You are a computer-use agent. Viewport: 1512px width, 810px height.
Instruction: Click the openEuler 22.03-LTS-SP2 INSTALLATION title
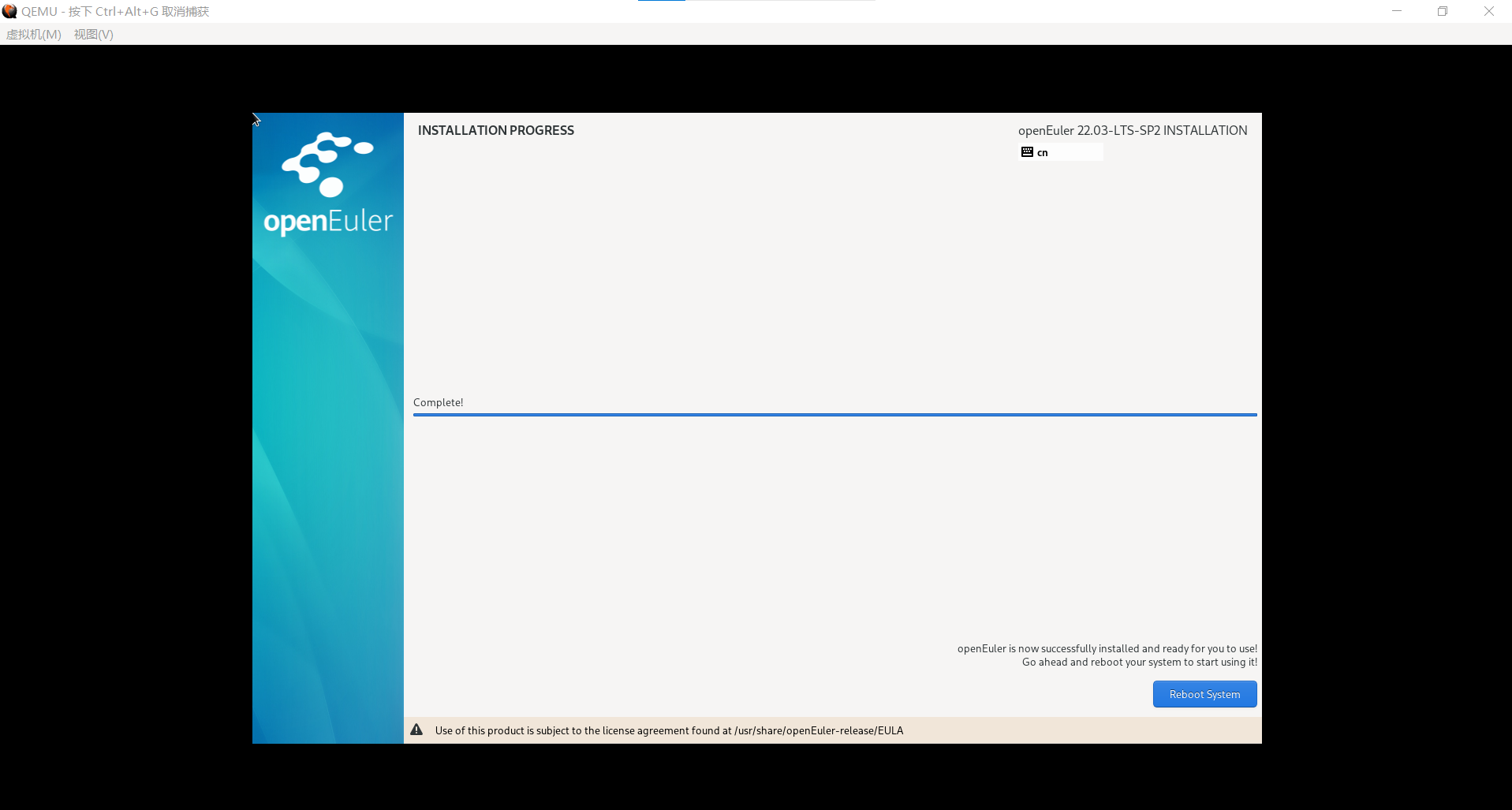pyautogui.click(x=1133, y=130)
